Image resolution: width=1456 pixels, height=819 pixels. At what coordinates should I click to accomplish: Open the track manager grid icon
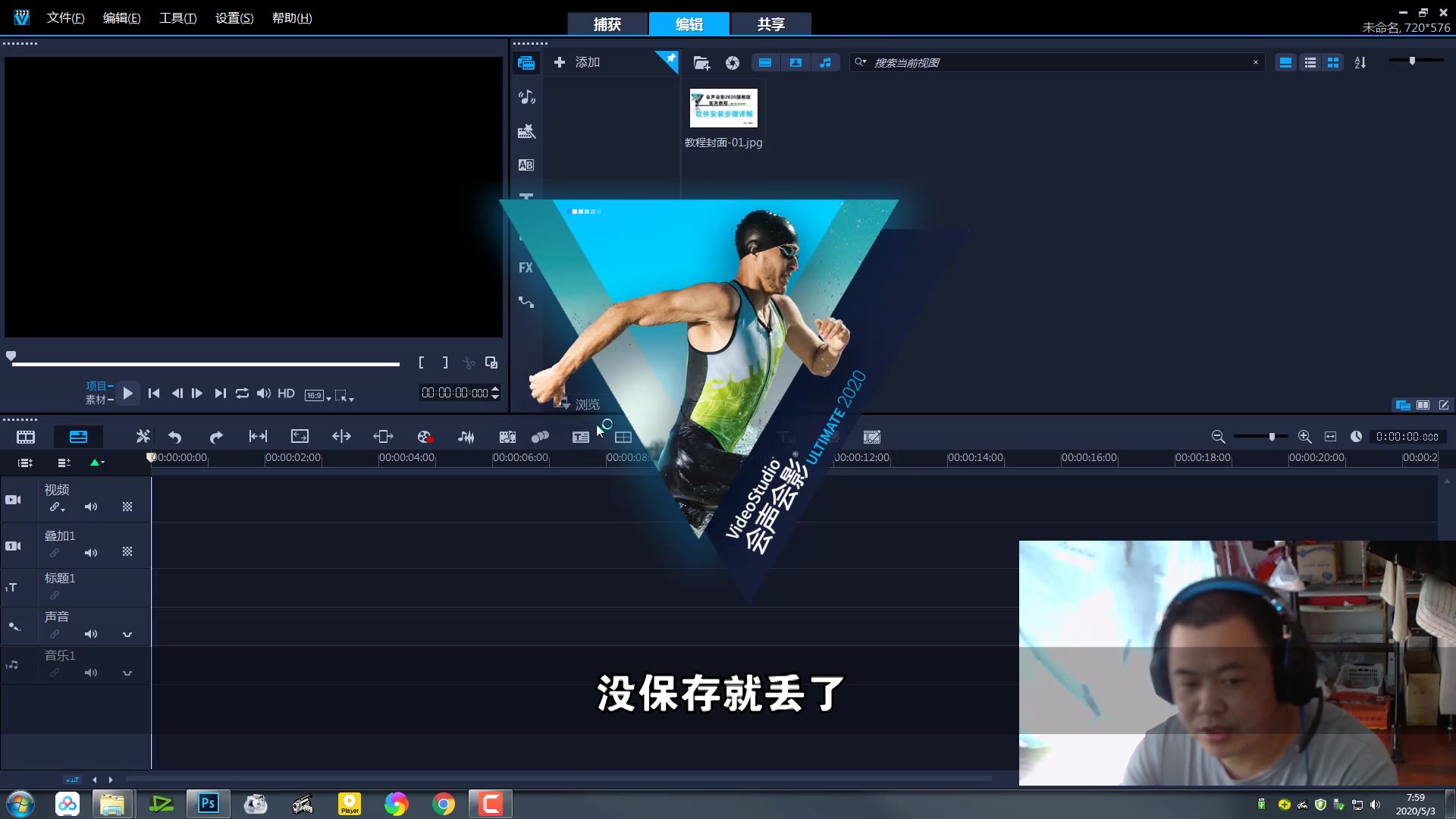[x=623, y=437]
